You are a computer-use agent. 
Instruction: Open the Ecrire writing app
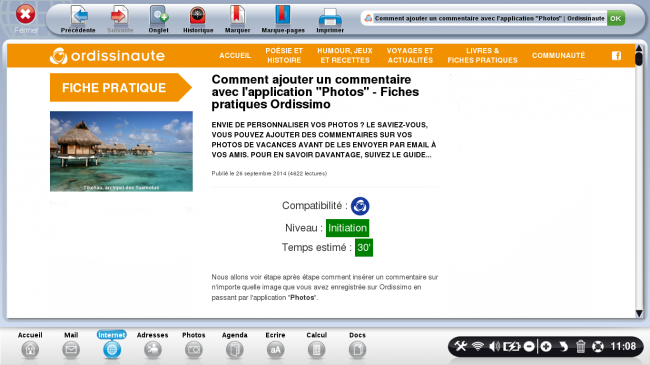275,345
